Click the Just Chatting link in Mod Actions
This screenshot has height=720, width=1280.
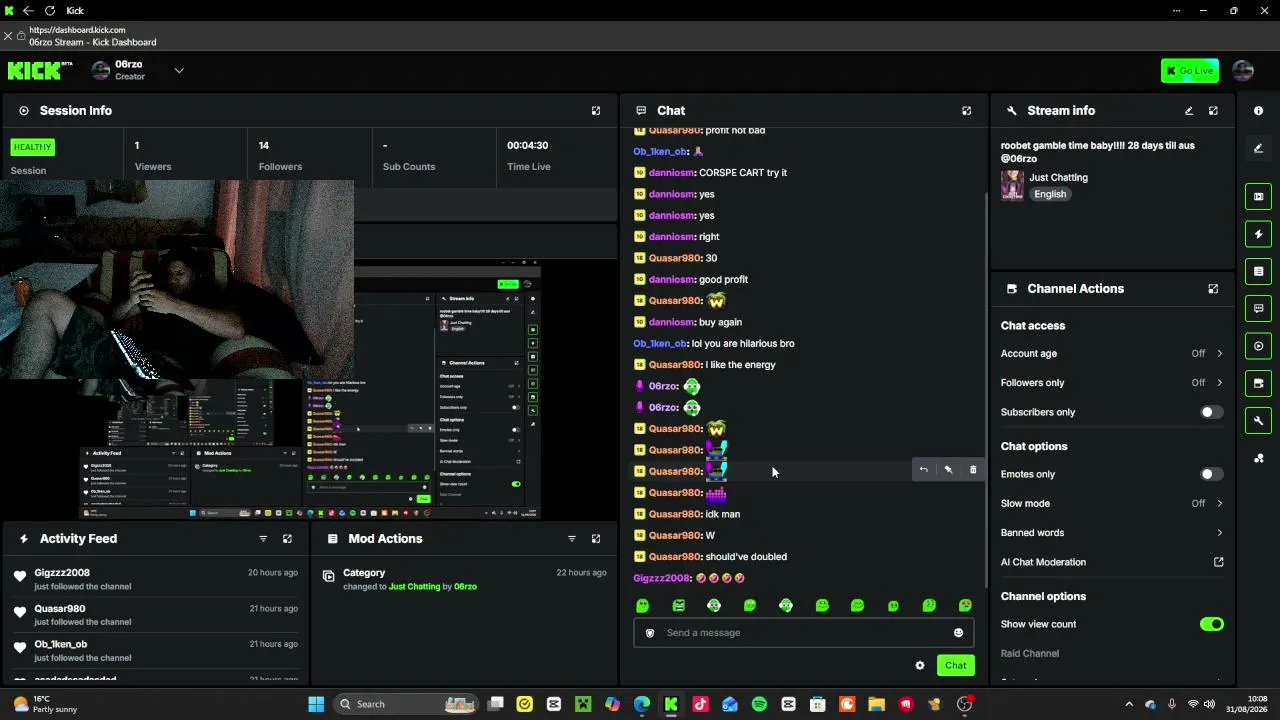414,587
